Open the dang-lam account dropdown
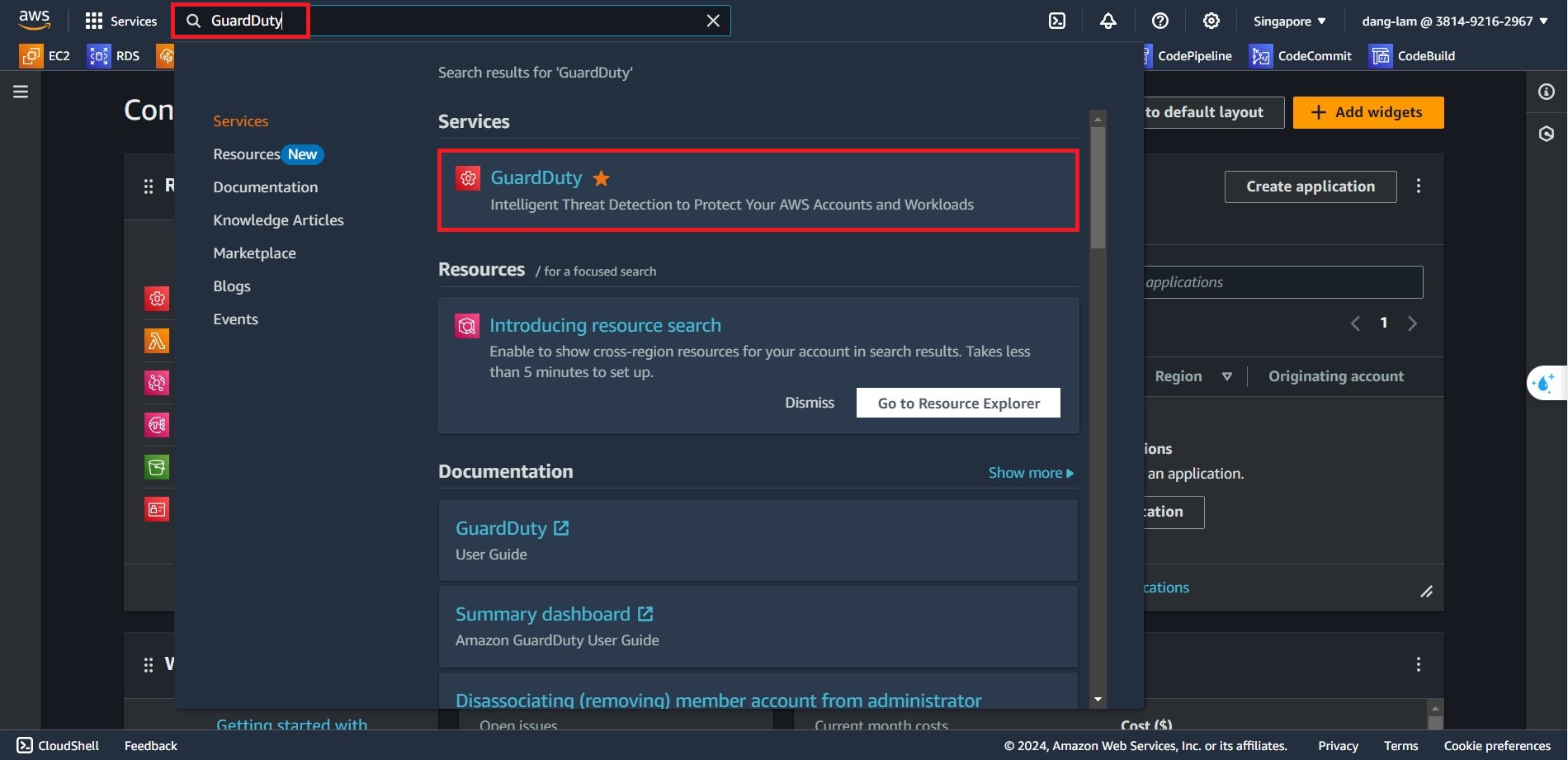The image size is (1568, 760). coord(1454,21)
